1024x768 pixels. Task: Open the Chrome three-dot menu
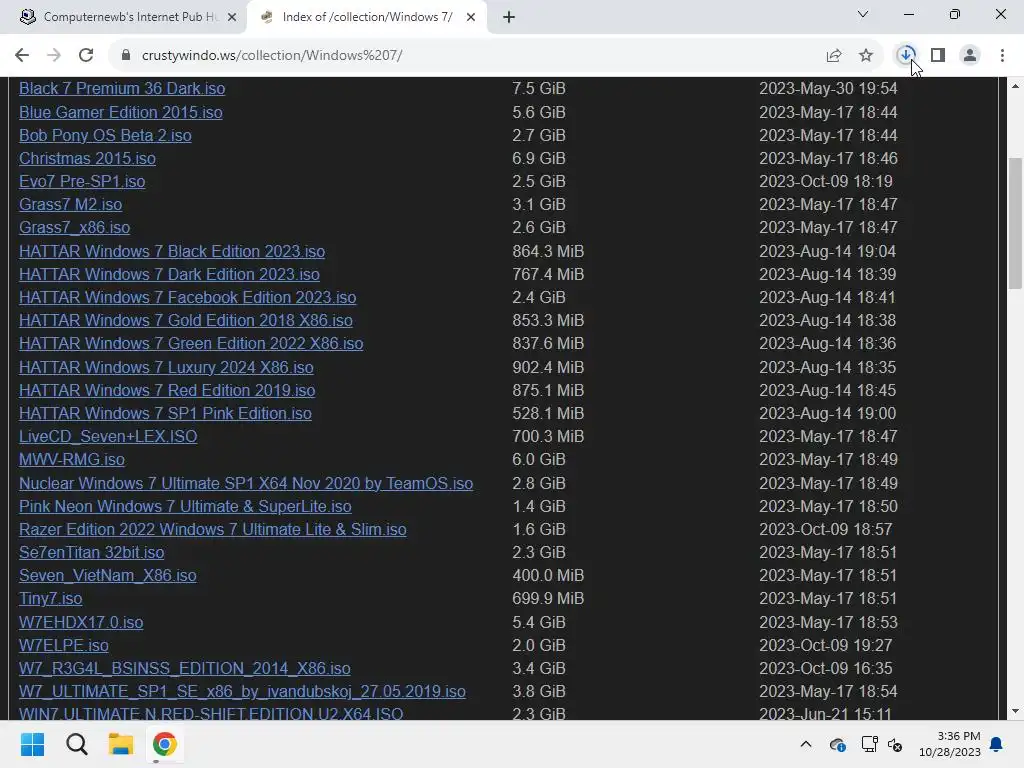(x=1002, y=55)
